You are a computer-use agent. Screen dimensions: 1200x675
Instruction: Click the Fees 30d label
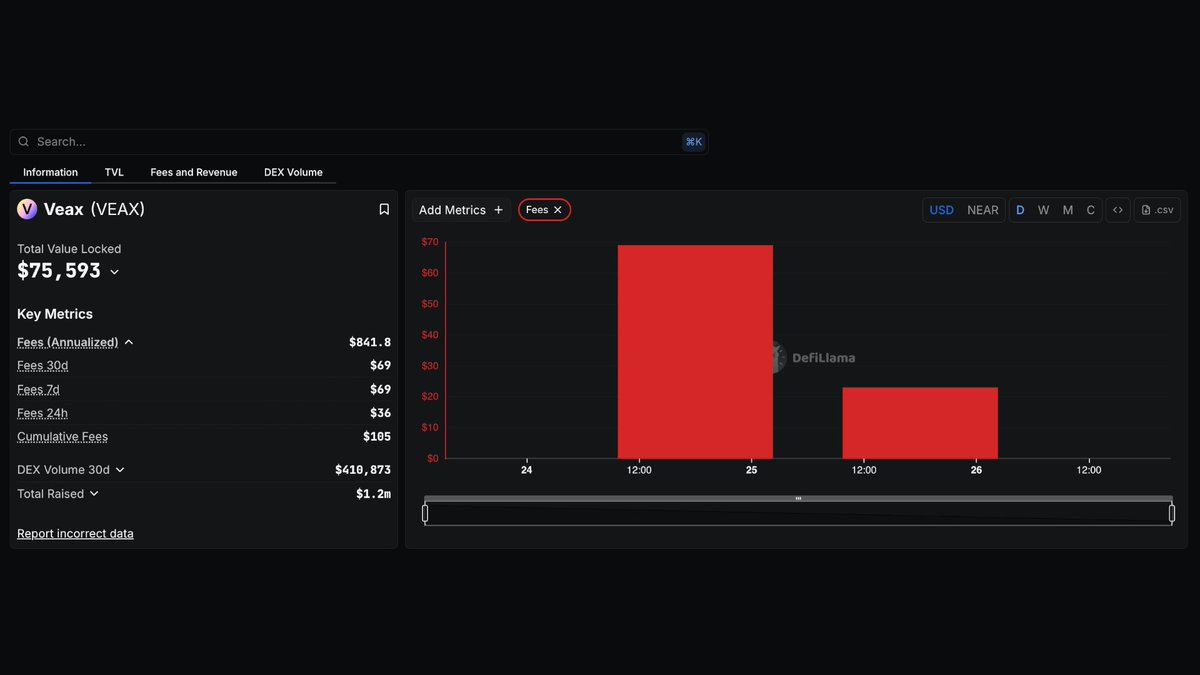(43, 366)
